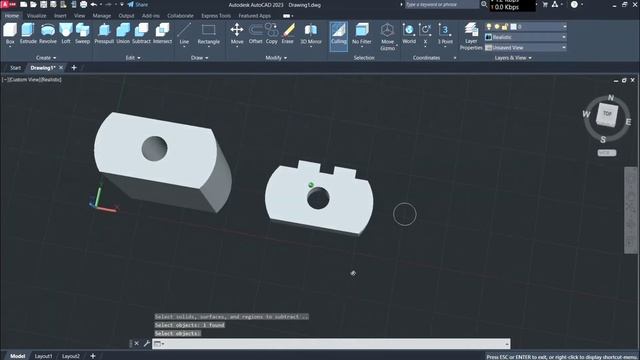This screenshot has width=640, height=360.
Task: Click the search magnifier icon
Action: (484, 4)
